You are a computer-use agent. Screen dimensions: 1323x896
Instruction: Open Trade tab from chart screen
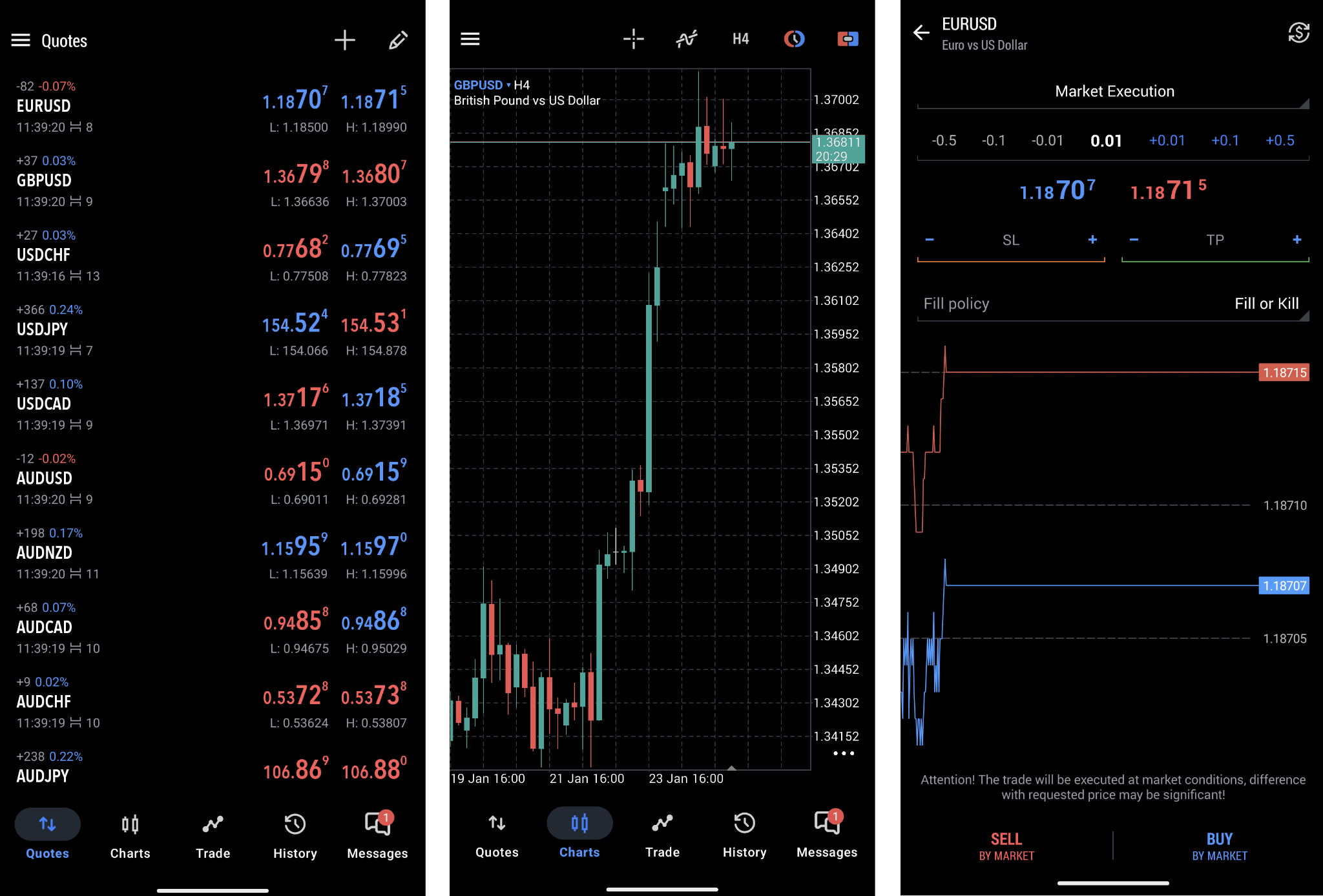pos(662,835)
